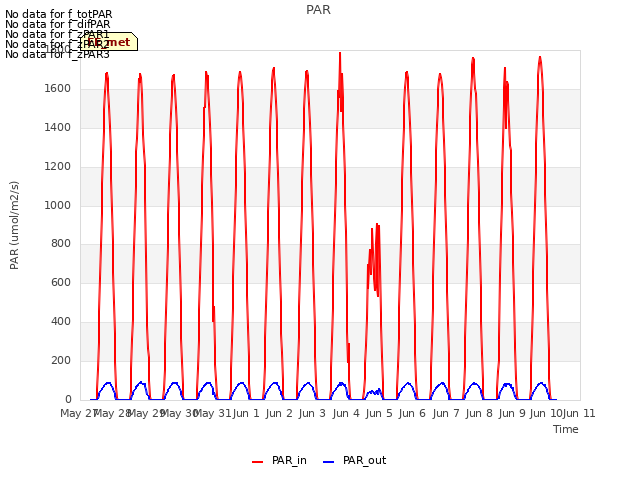This screenshot has height=480, width=640.
Task: Click the 'Time' x-axis label
Action: coord(566,429)
